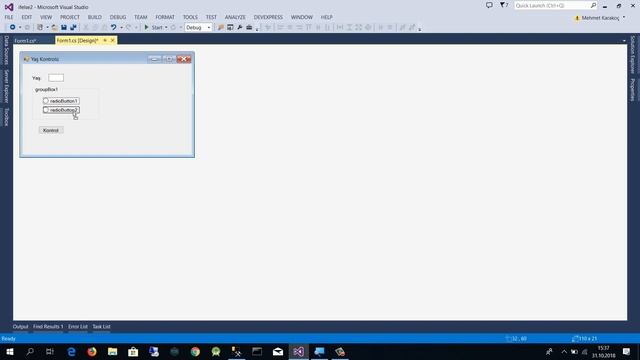
Task: Open the FORMAT menu
Action: click(x=165, y=17)
